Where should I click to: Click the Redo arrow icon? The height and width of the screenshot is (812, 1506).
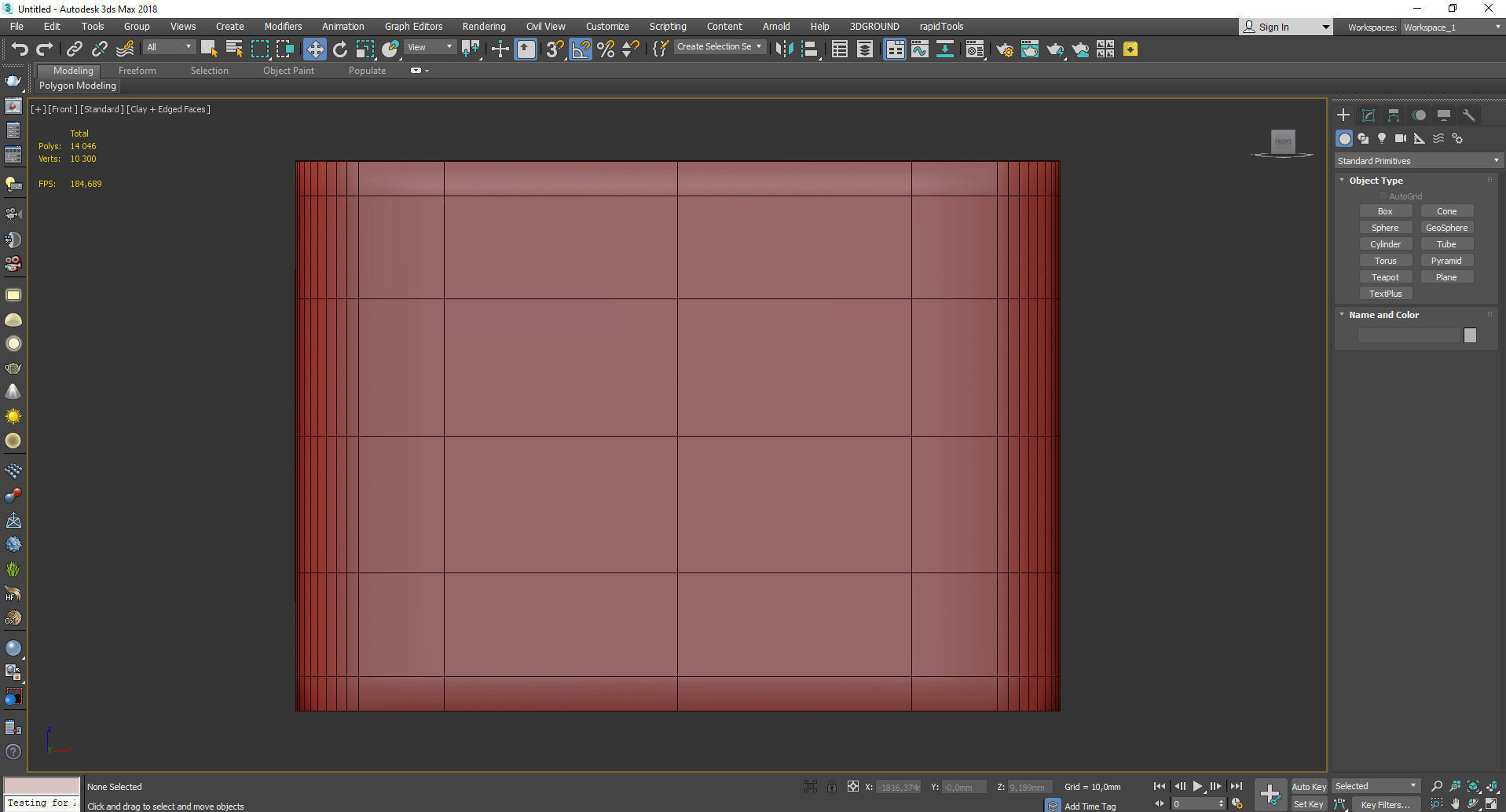tap(45, 49)
